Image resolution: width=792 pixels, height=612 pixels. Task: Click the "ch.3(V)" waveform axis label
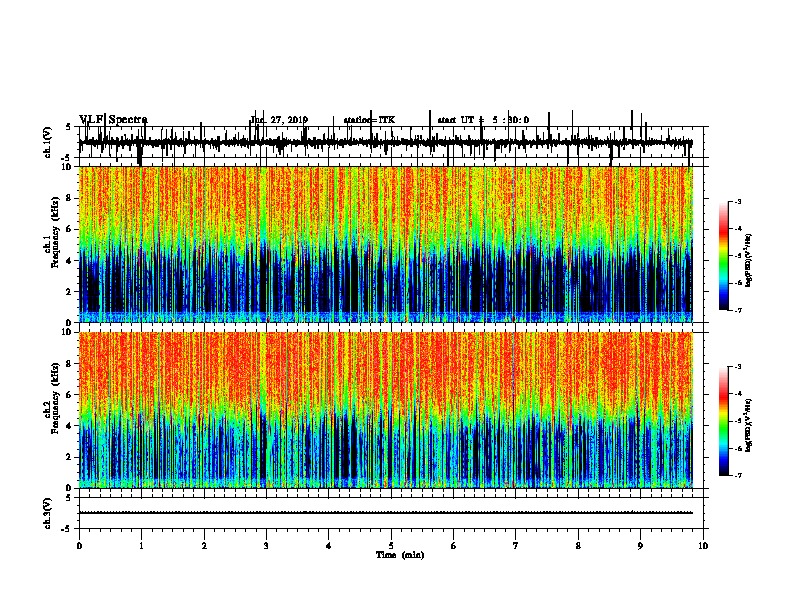tap(47, 513)
